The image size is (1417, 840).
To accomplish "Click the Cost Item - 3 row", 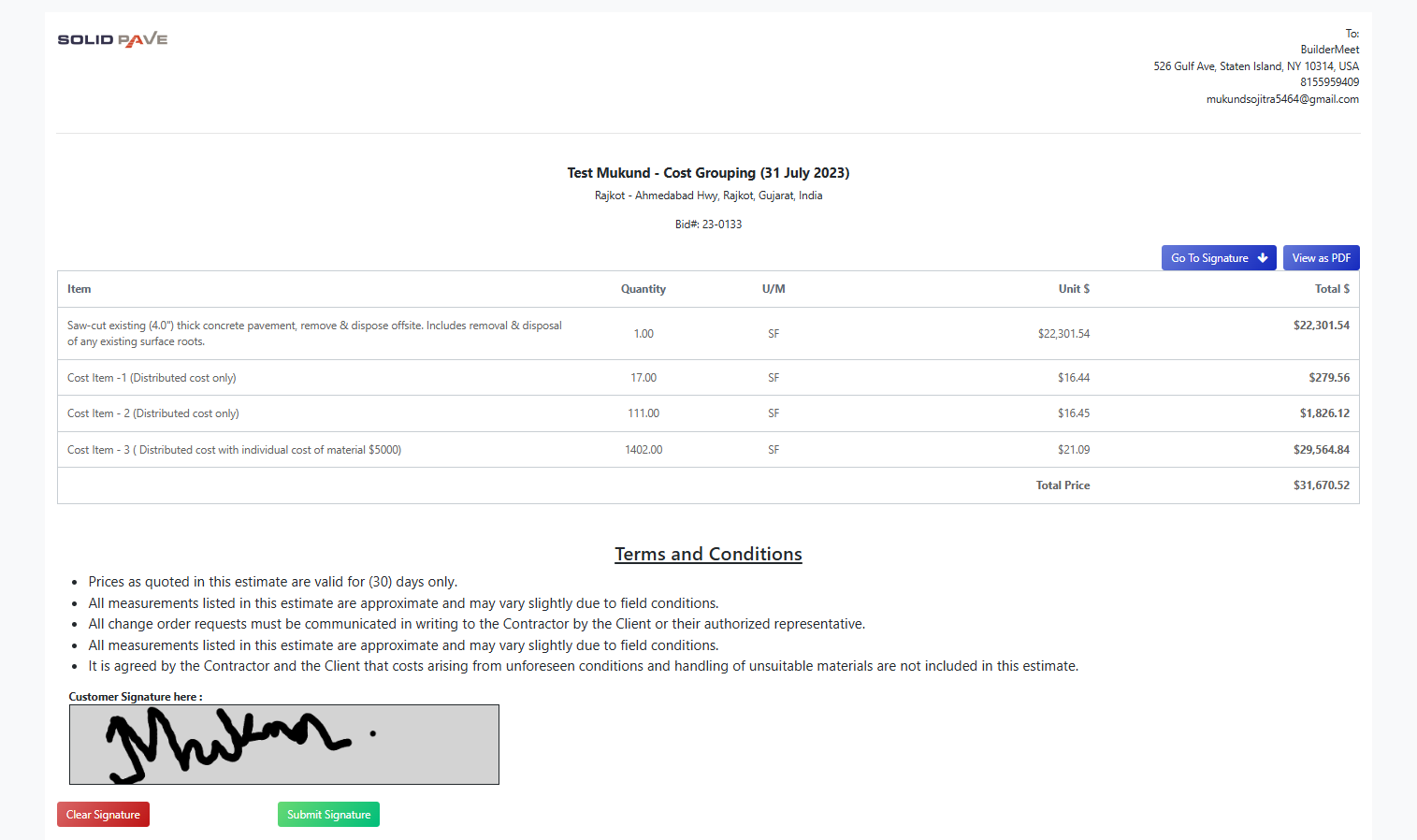I will pyautogui.click(x=233, y=449).
